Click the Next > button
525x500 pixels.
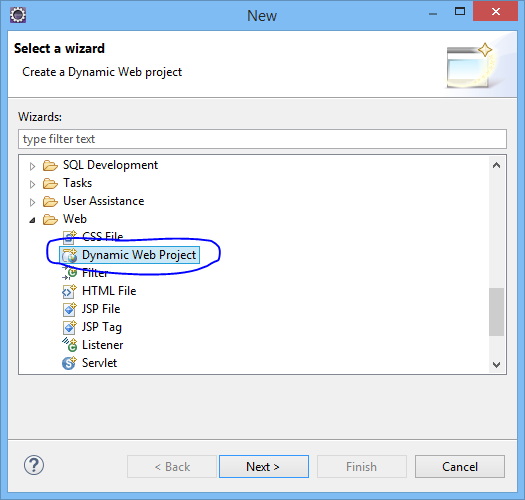click(264, 467)
